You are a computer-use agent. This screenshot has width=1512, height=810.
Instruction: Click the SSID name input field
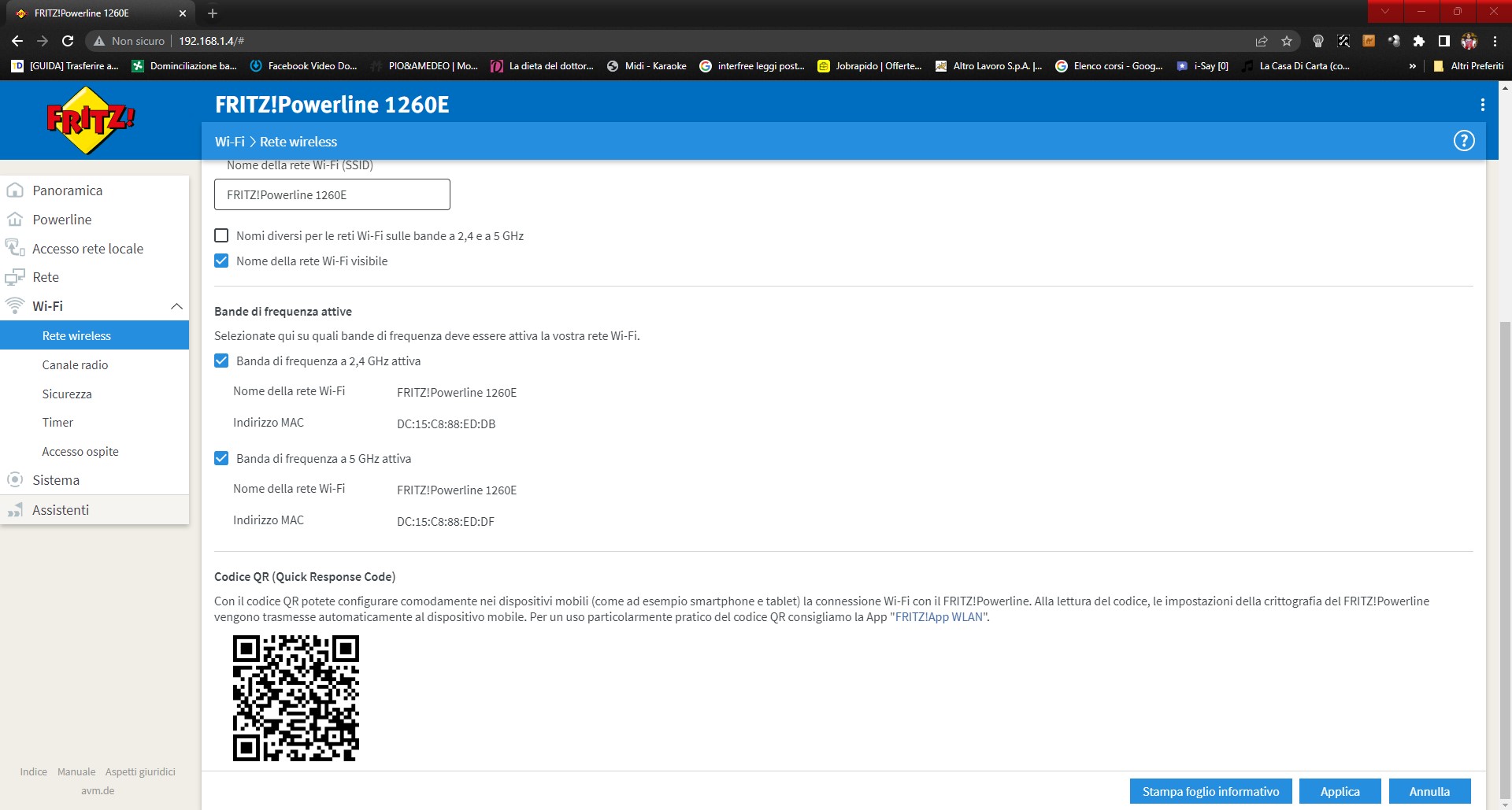(x=332, y=194)
